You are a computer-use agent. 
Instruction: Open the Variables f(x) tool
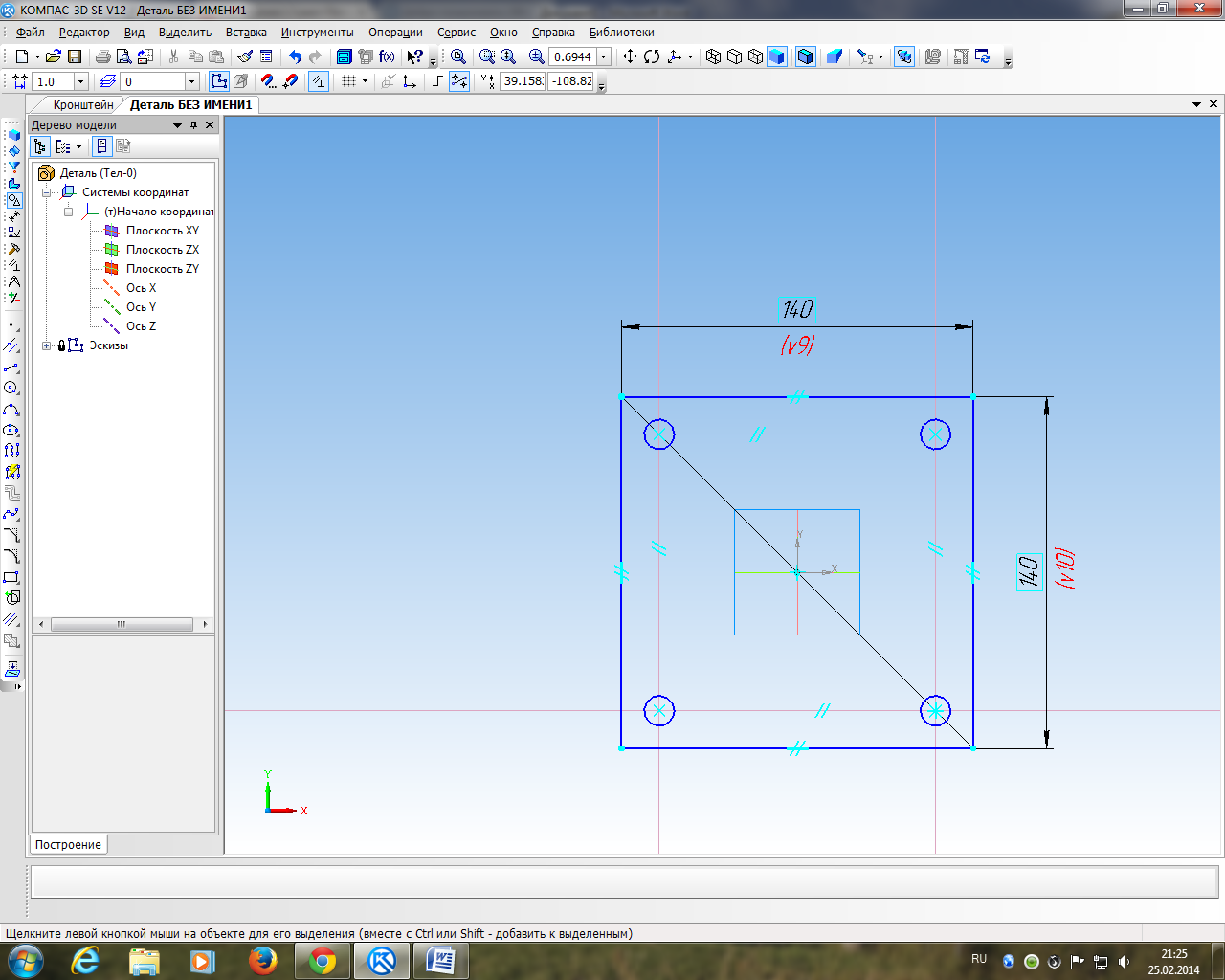point(387,56)
